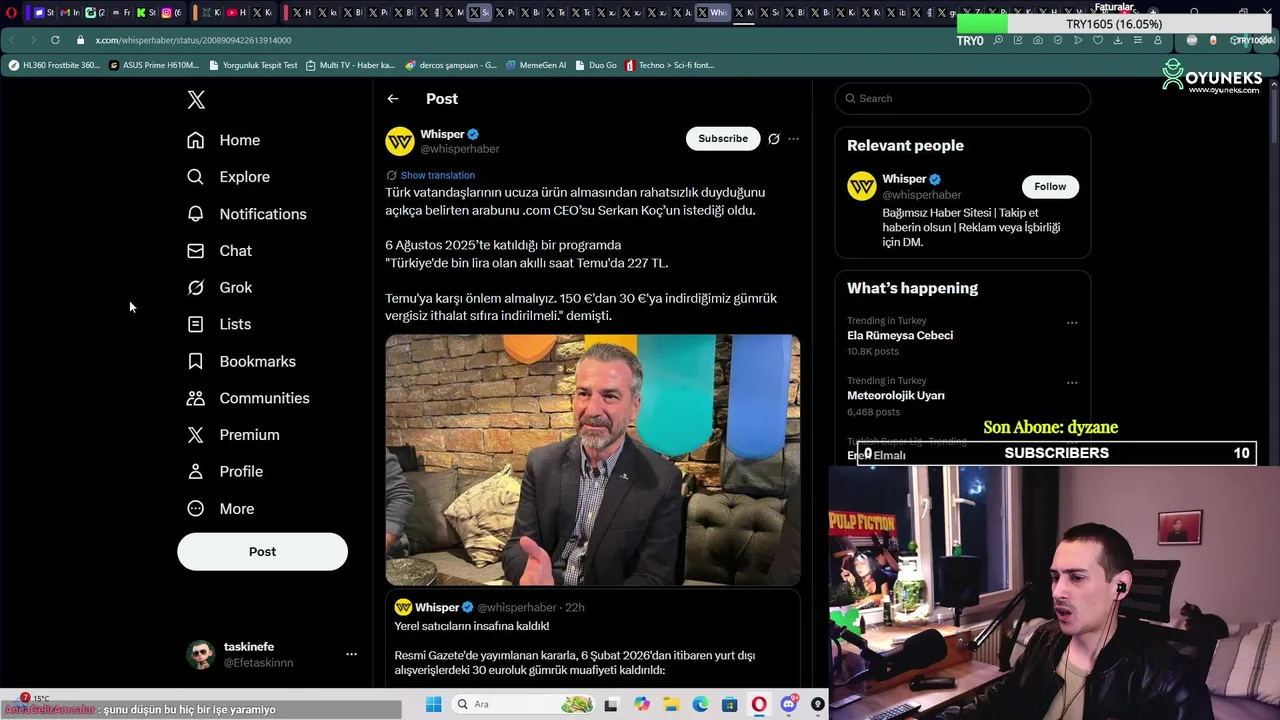Click the white Post button
Image resolution: width=1280 pixels, height=720 pixels.
pos(262,552)
